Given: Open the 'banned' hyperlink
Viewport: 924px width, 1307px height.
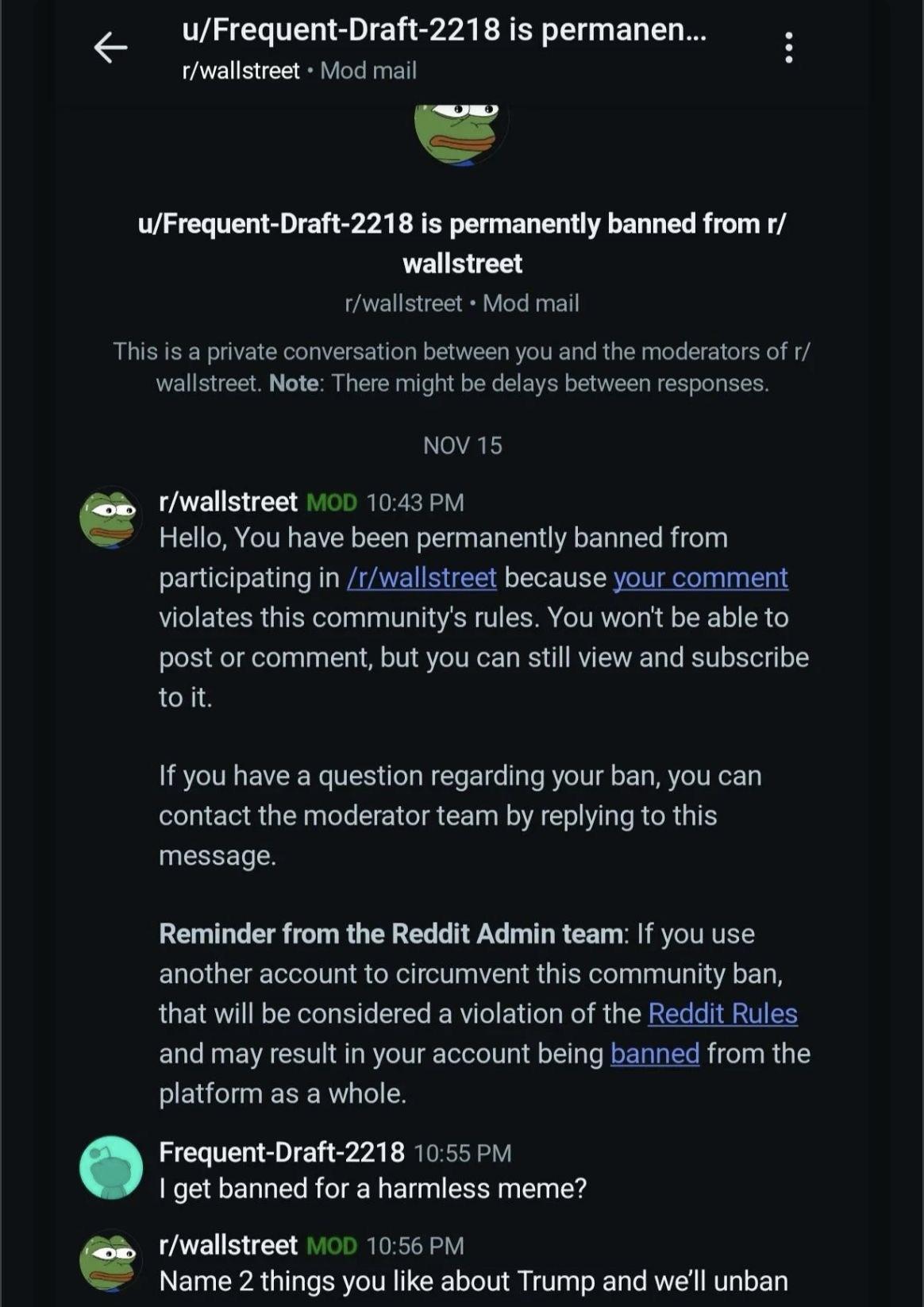Looking at the screenshot, I should [x=654, y=1053].
